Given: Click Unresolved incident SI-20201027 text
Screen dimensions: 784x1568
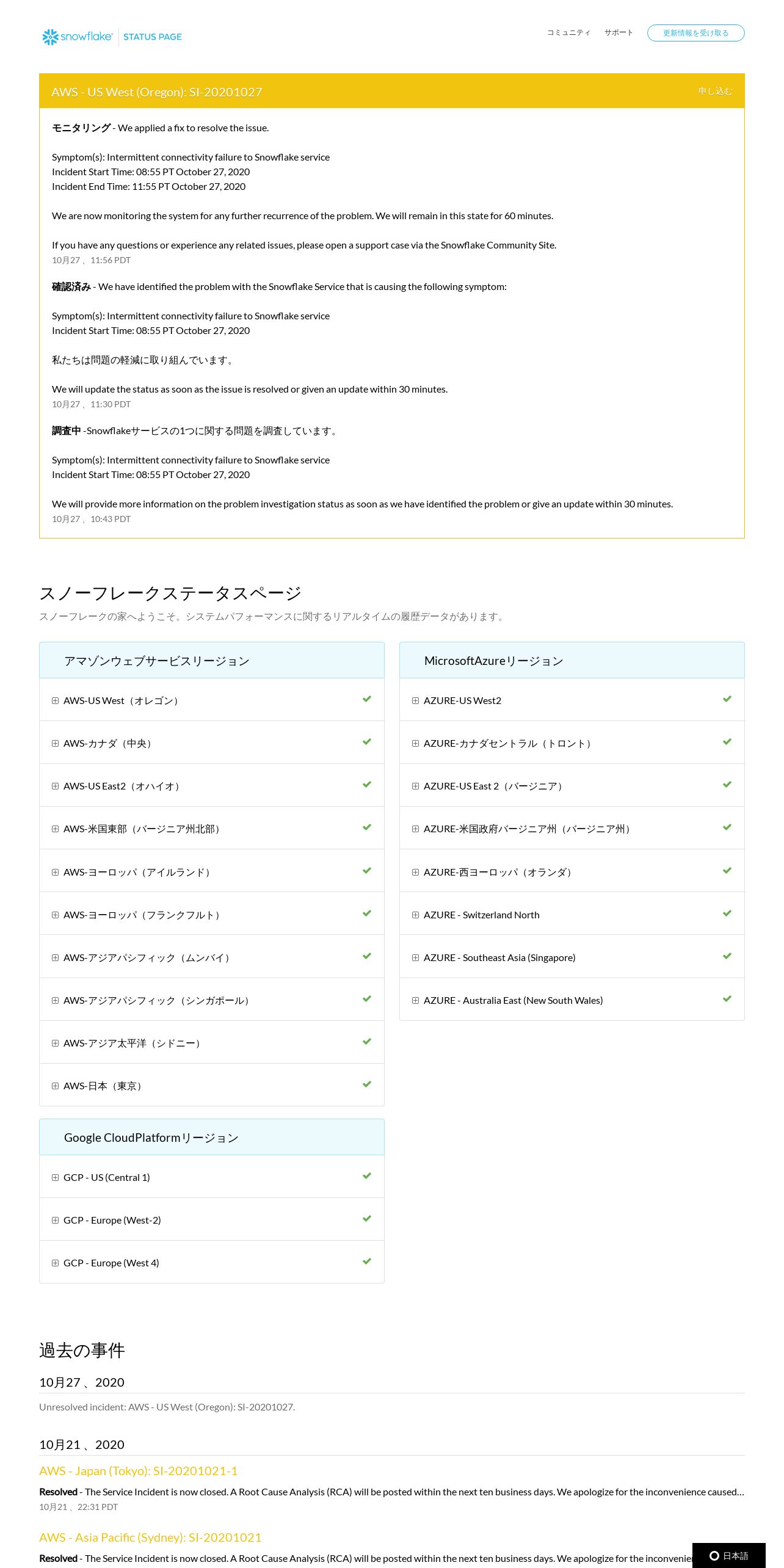Looking at the screenshot, I should coord(167,1407).
